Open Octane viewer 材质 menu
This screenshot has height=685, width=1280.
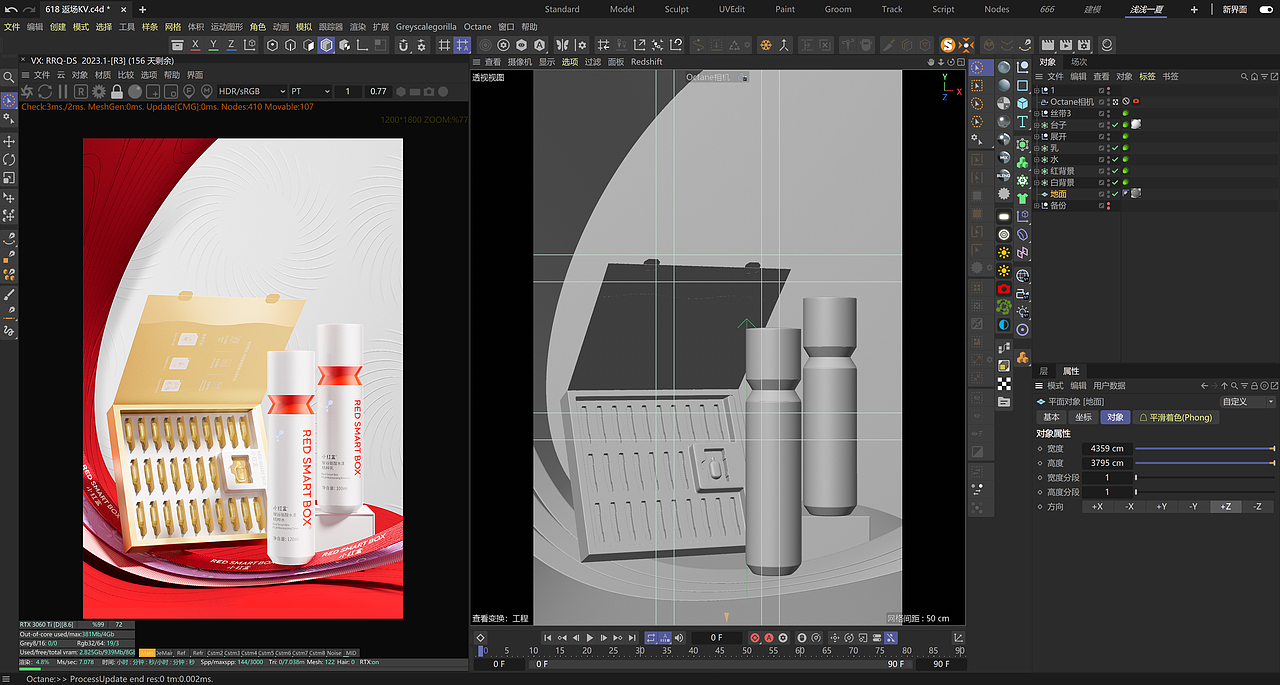coord(104,75)
